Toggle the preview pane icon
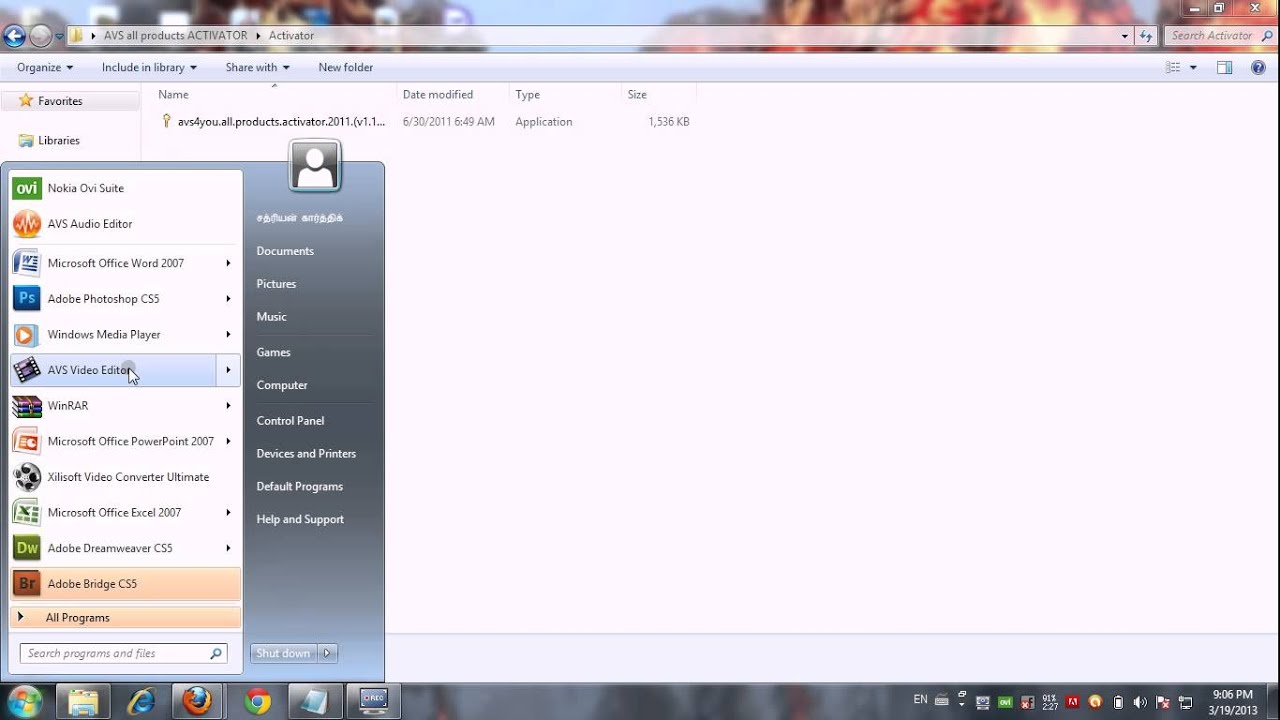Image resolution: width=1280 pixels, height=720 pixels. click(x=1224, y=67)
